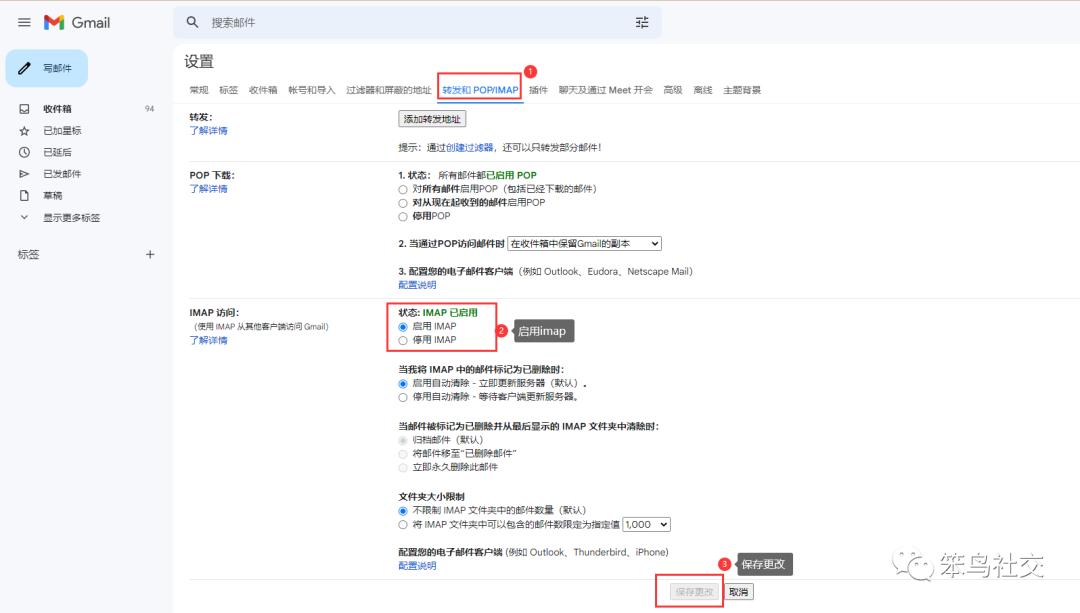Viewport: 1080px width, 613px height.
Task: Open the 创建过滤器 link
Action: coord(469,147)
